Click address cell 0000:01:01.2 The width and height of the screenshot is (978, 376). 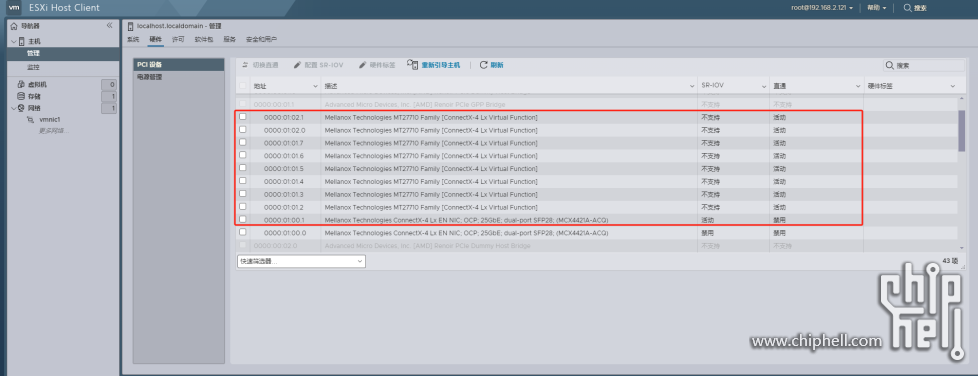(284, 207)
